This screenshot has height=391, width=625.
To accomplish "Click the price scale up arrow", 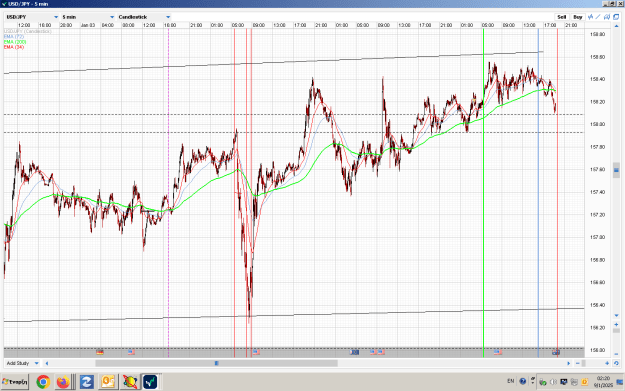I will 616,26.
